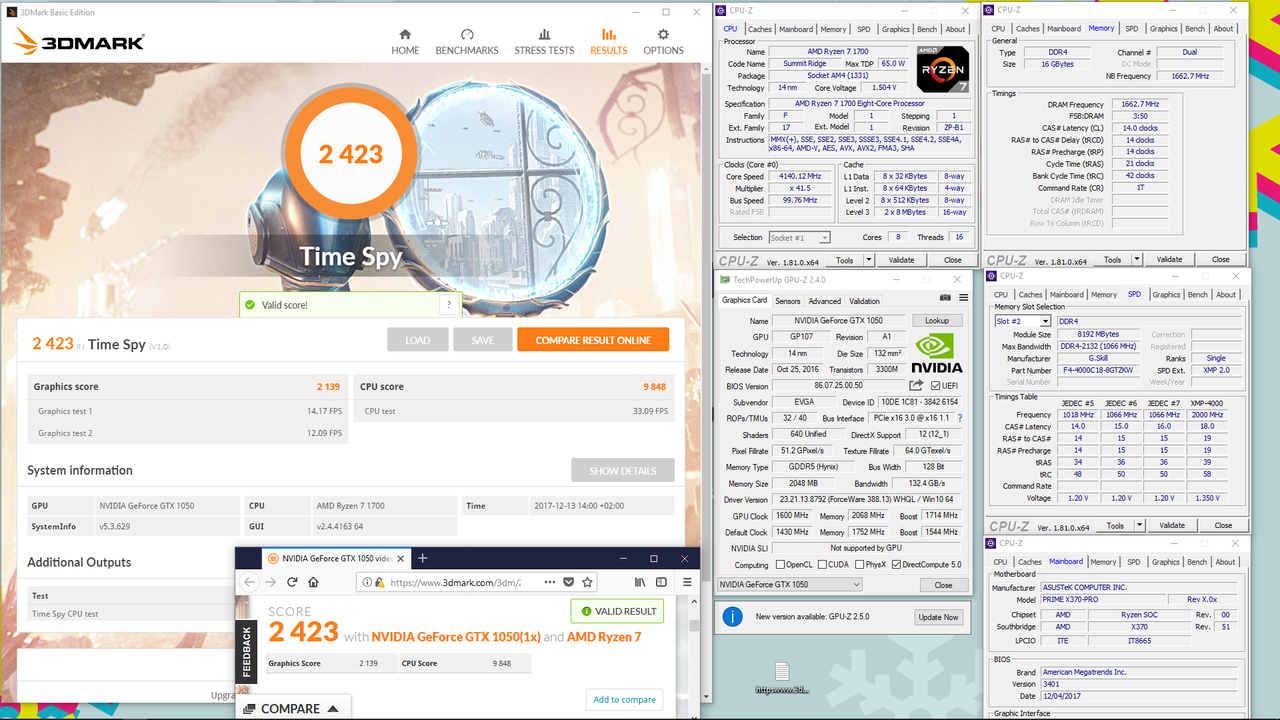
Task: Click LOAD button in 3DMark
Action: pyautogui.click(x=417, y=340)
